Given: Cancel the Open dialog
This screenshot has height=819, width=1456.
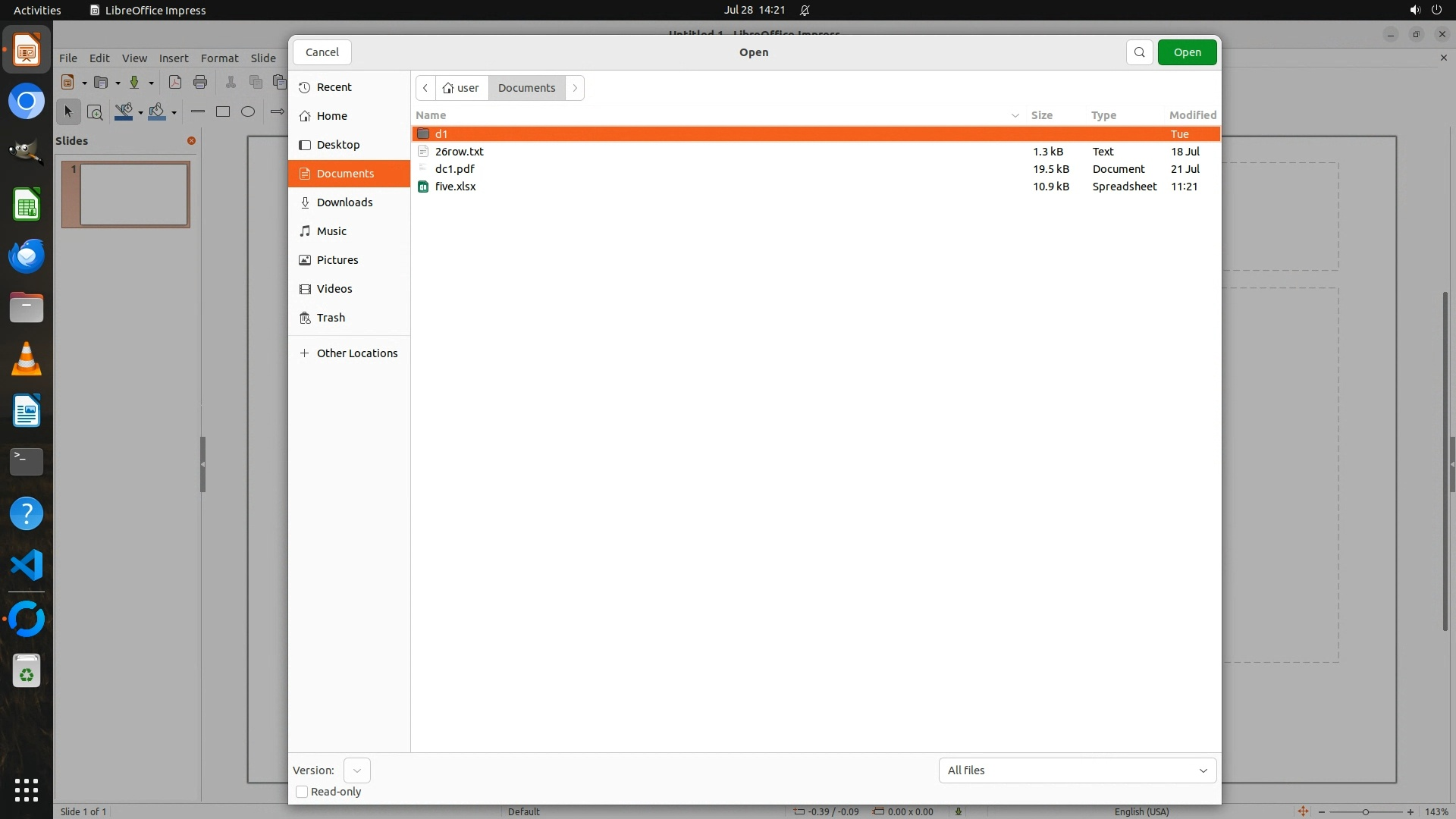Looking at the screenshot, I should coord(322,52).
